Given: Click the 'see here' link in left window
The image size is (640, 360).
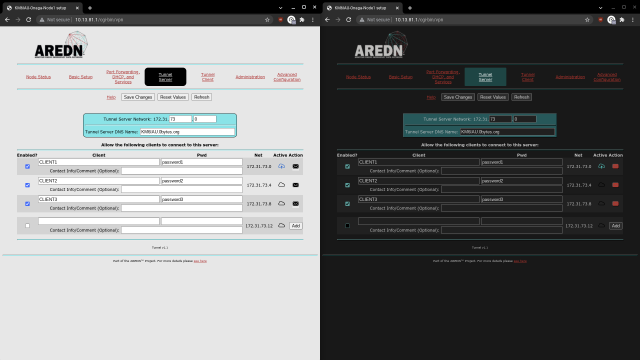Looking at the screenshot, I should pos(200,261).
